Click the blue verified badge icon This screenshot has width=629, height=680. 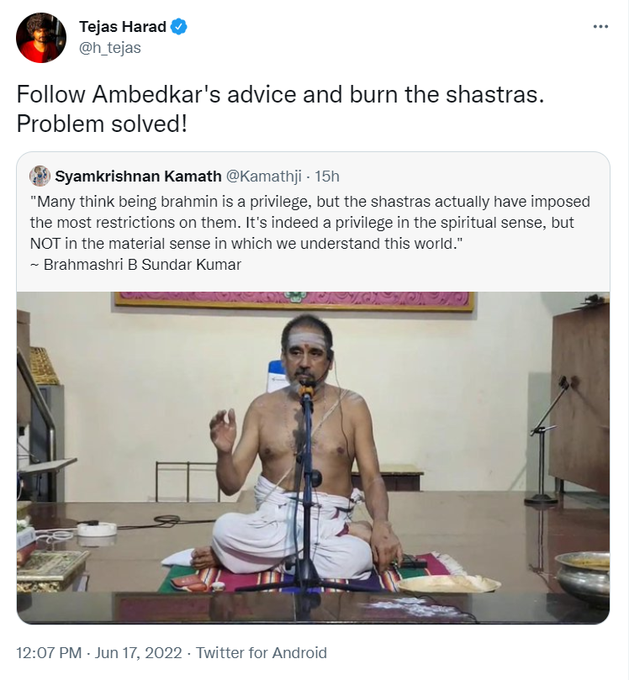(x=179, y=27)
